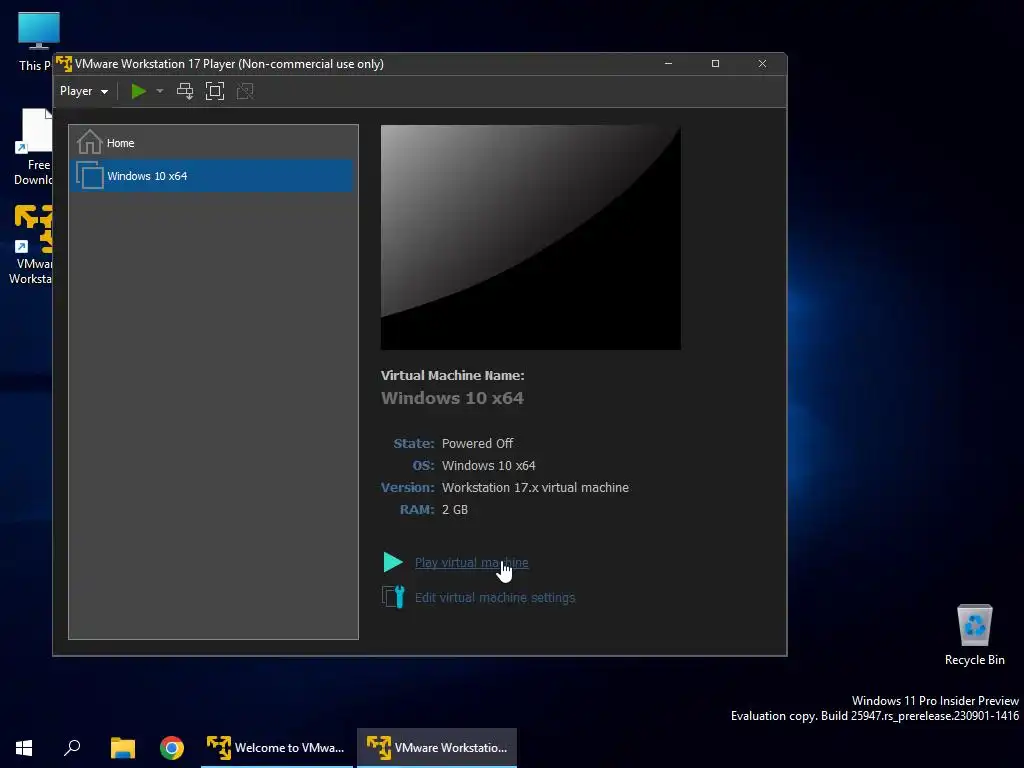The image size is (1024, 768).
Task: Click the 'Powered Off' state text
Action: (x=477, y=443)
